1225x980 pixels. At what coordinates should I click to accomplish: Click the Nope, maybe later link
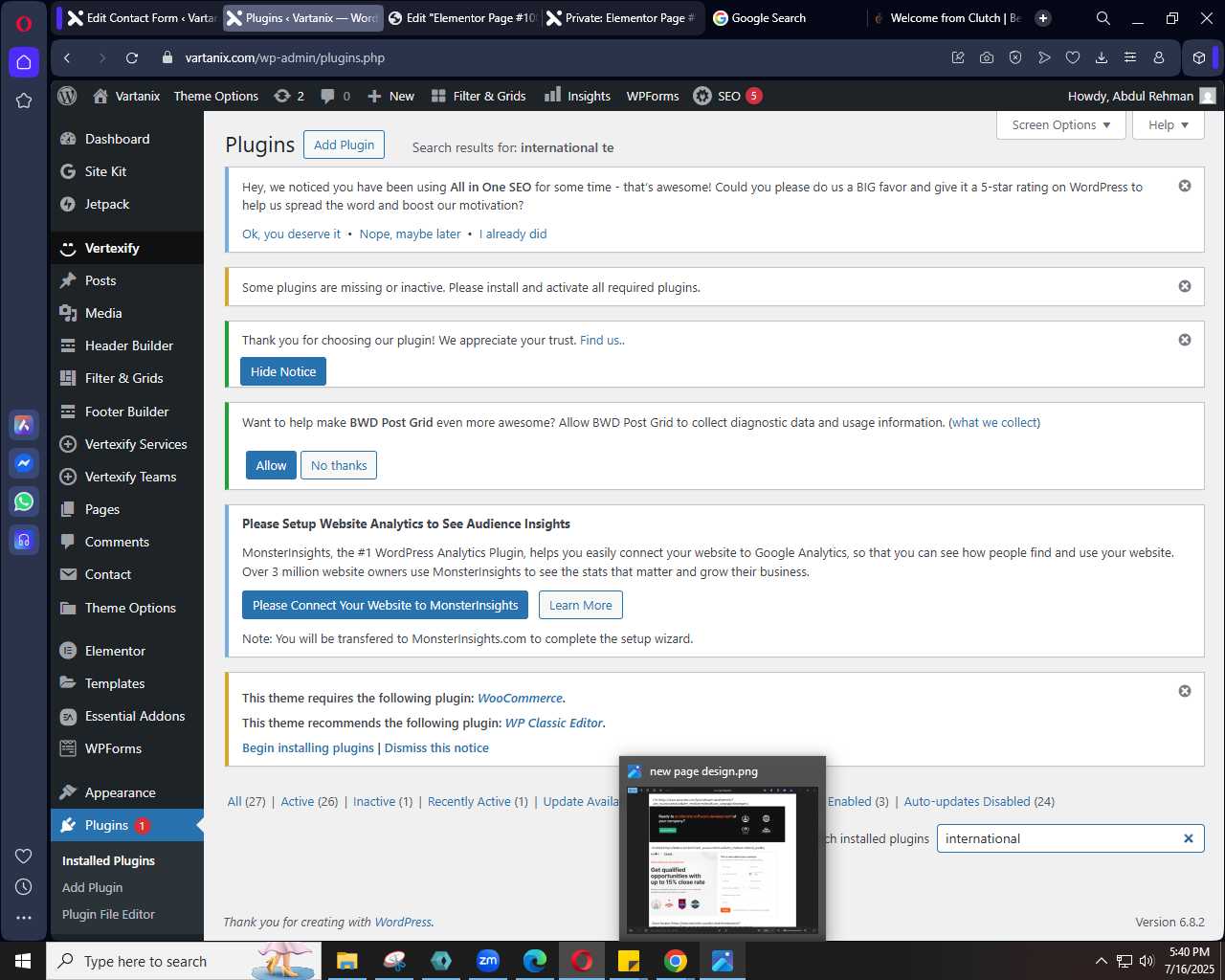click(410, 234)
